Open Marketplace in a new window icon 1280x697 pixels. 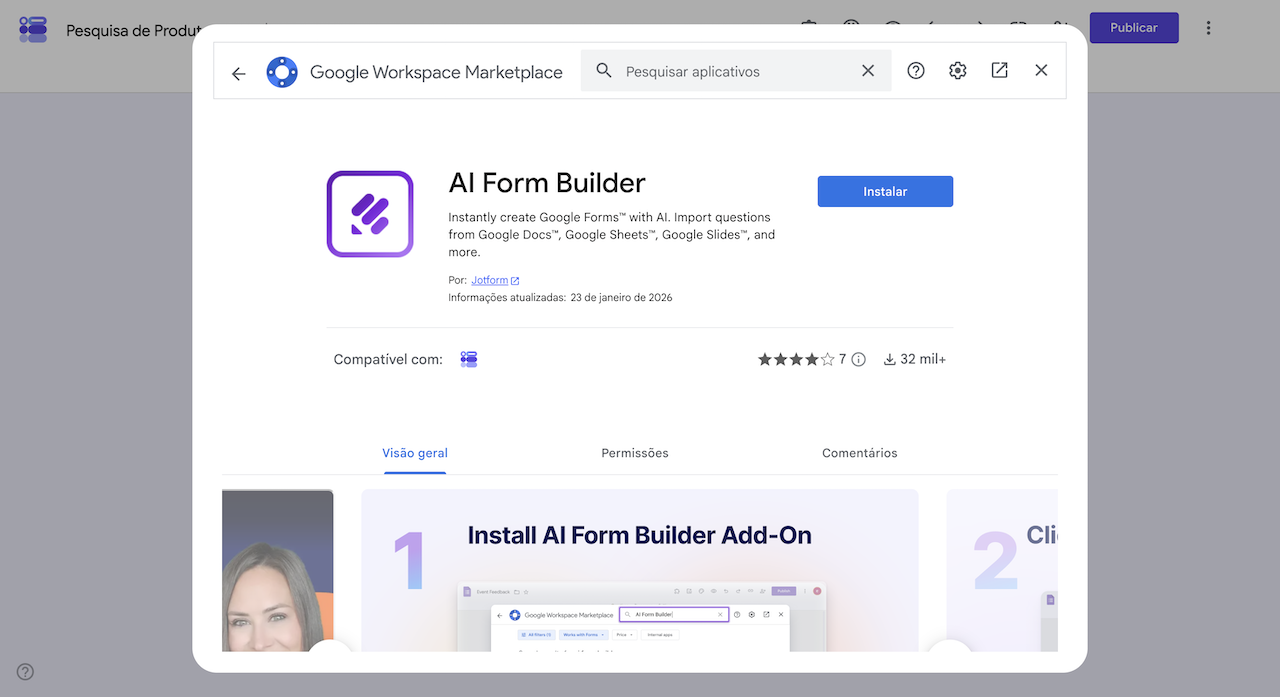[x=1000, y=70]
